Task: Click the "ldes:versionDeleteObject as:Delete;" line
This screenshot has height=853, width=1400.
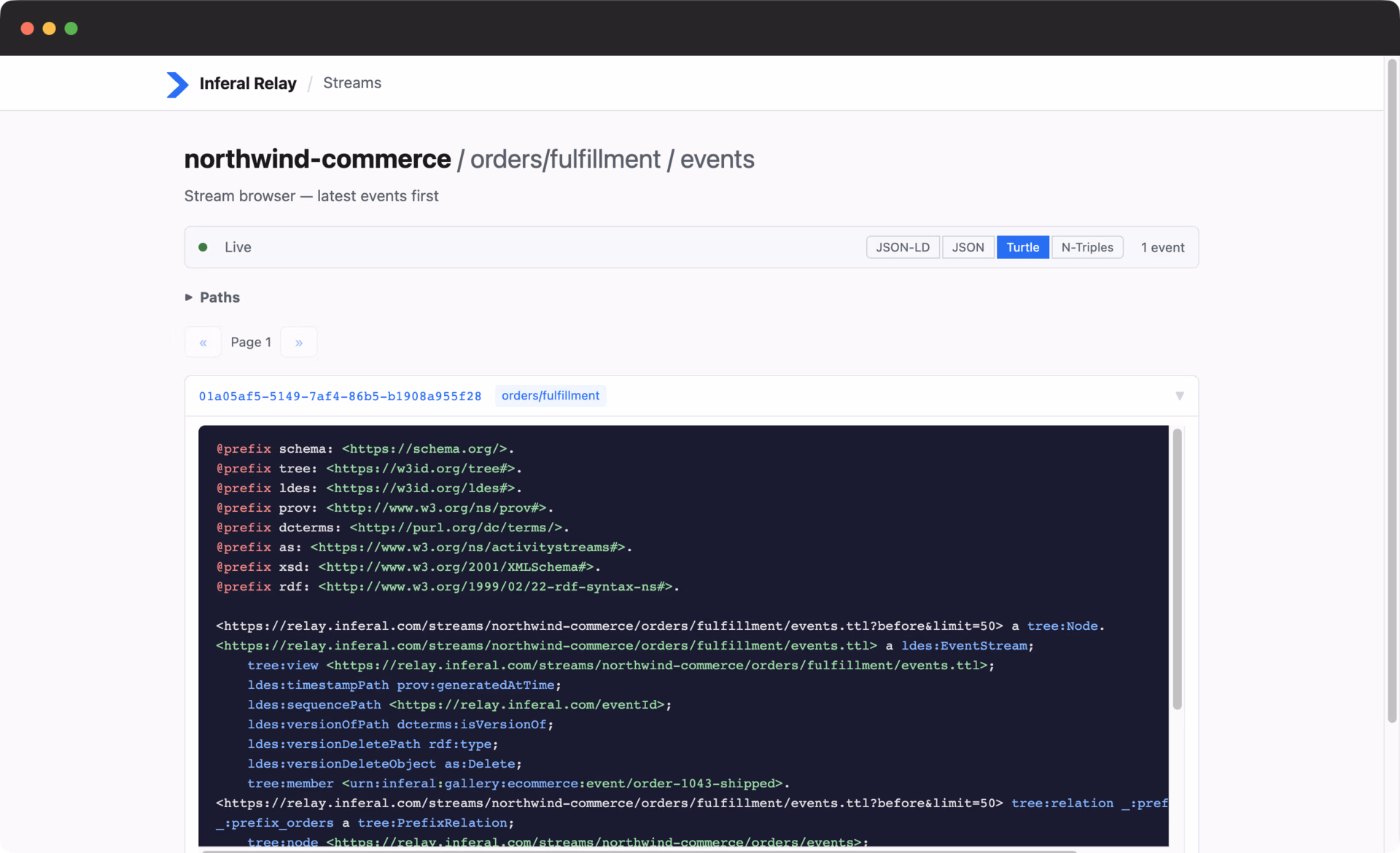Action: [x=384, y=764]
